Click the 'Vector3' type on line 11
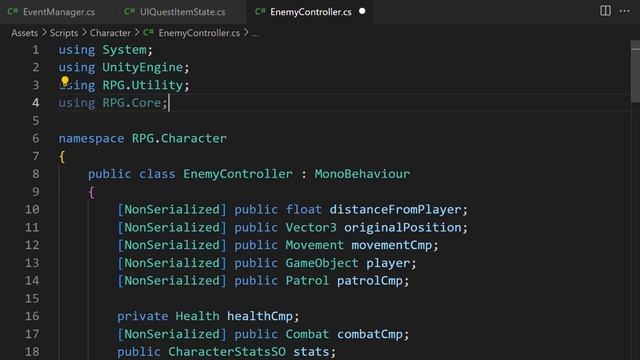Image resolution: width=640 pixels, height=360 pixels. point(311,227)
